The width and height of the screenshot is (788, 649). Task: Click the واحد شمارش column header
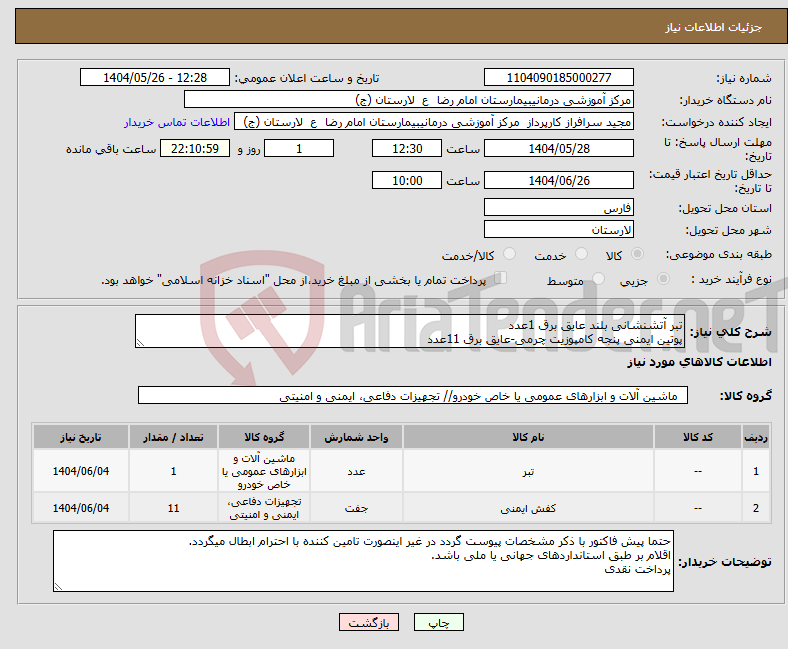coord(356,437)
